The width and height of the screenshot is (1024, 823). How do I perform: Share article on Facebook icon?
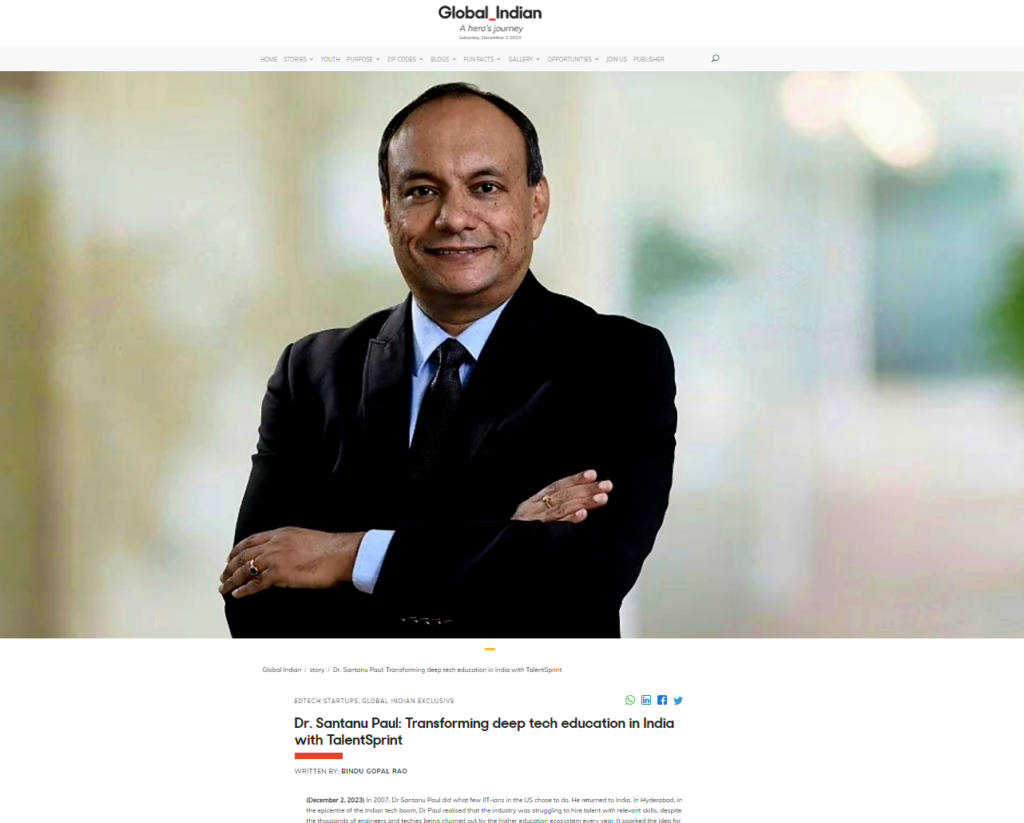tap(662, 700)
